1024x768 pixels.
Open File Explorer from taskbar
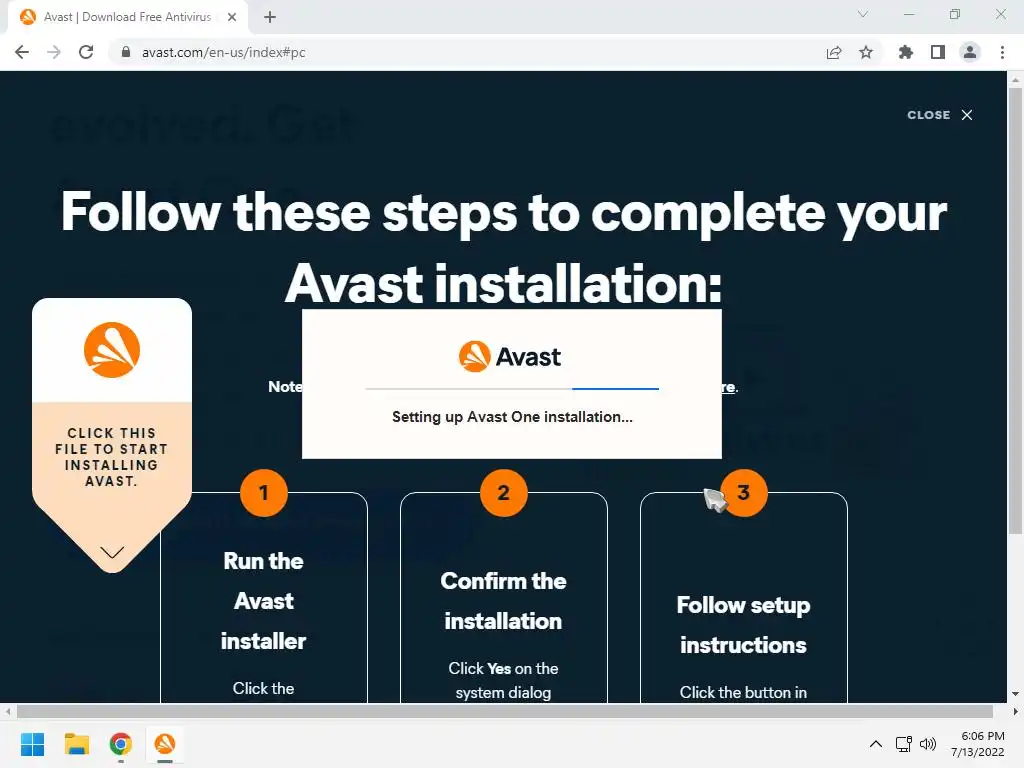(x=76, y=744)
